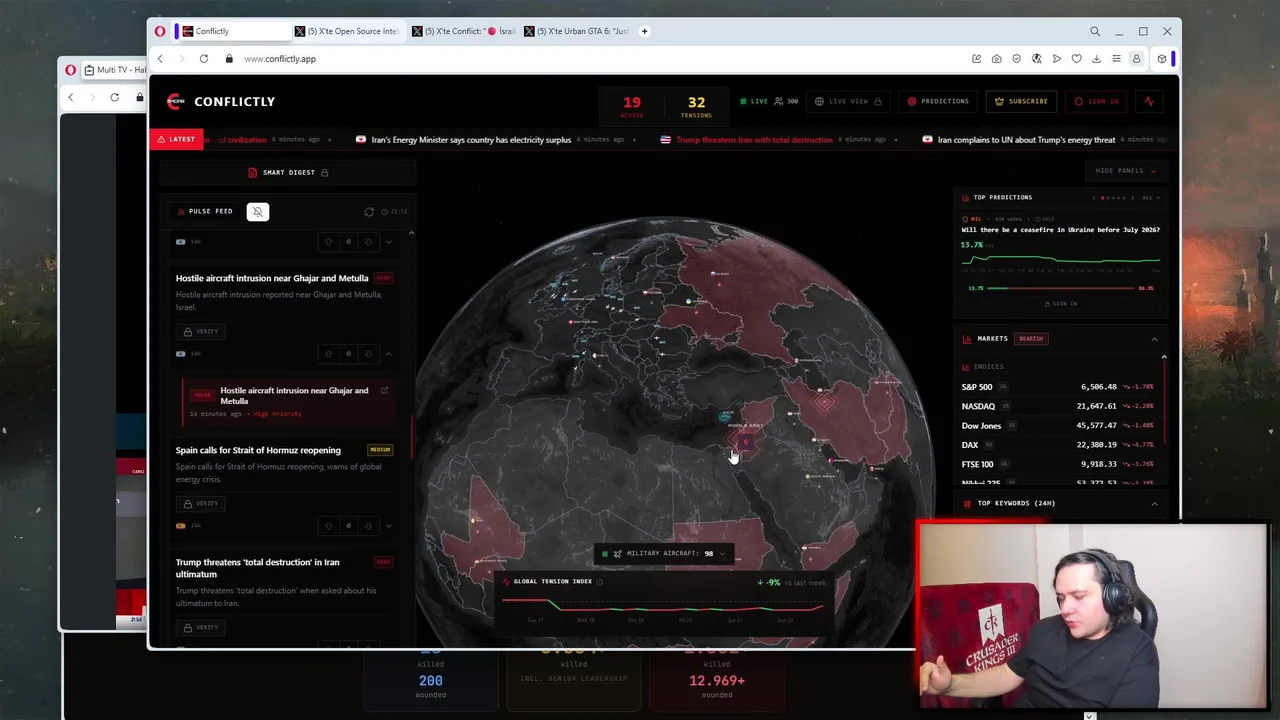Upvote the Ghajar aircraft intrusion story
Image resolution: width=1280 pixels, height=720 pixels.
pos(328,354)
